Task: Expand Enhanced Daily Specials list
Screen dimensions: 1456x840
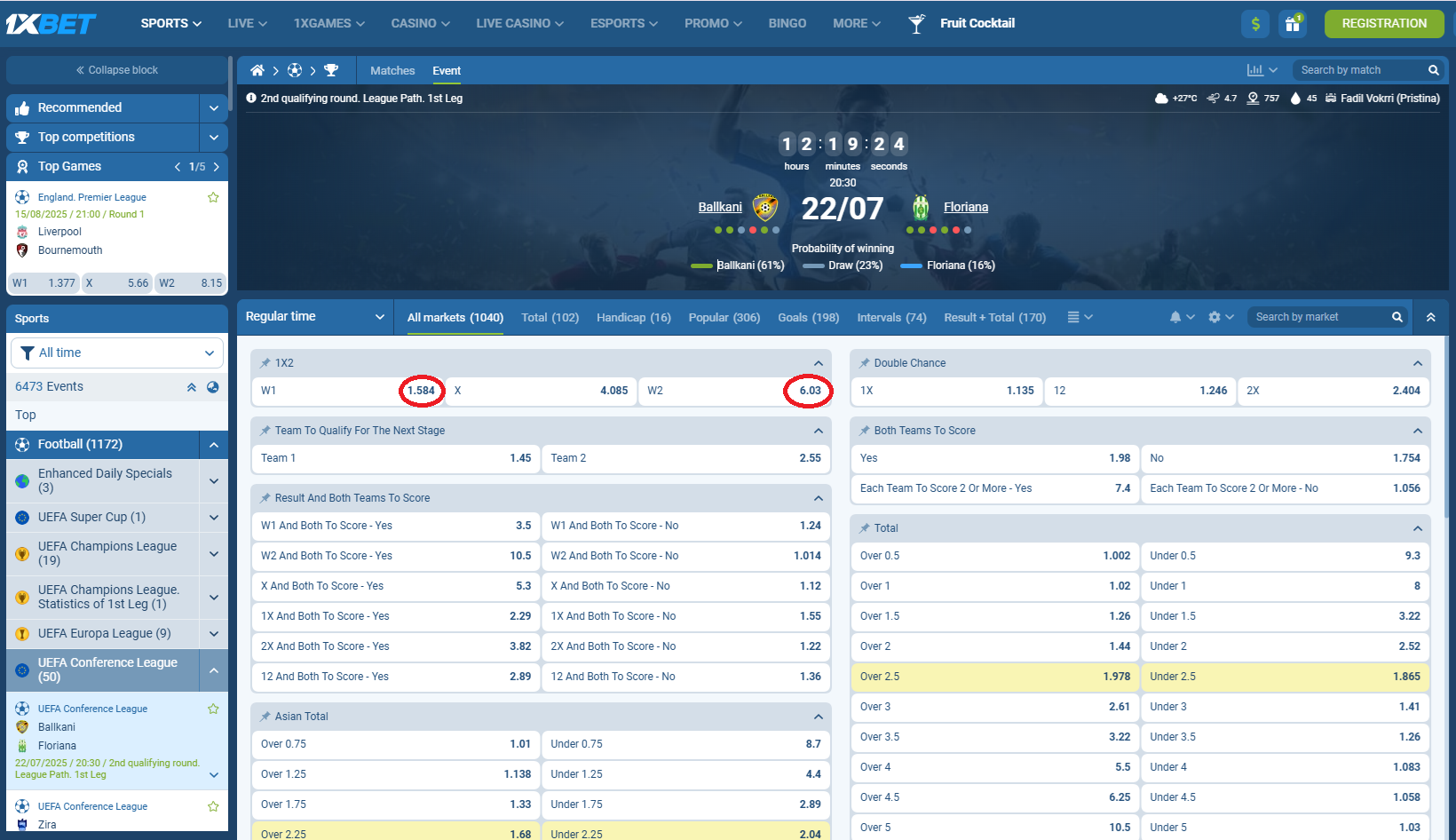Action: tap(214, 481)
